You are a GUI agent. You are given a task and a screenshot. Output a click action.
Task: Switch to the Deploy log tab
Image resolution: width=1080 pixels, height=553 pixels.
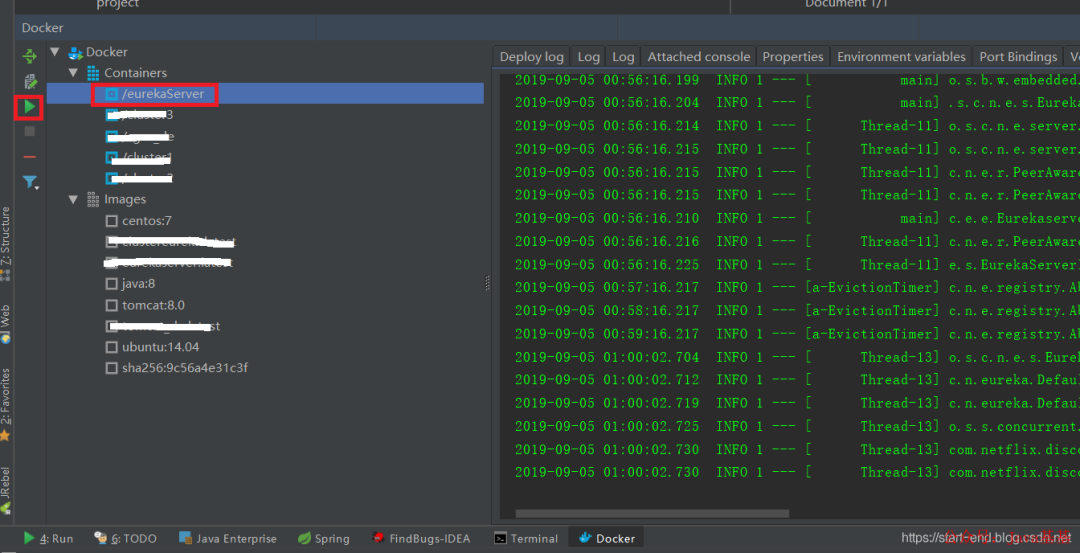(x=531, y=56)
